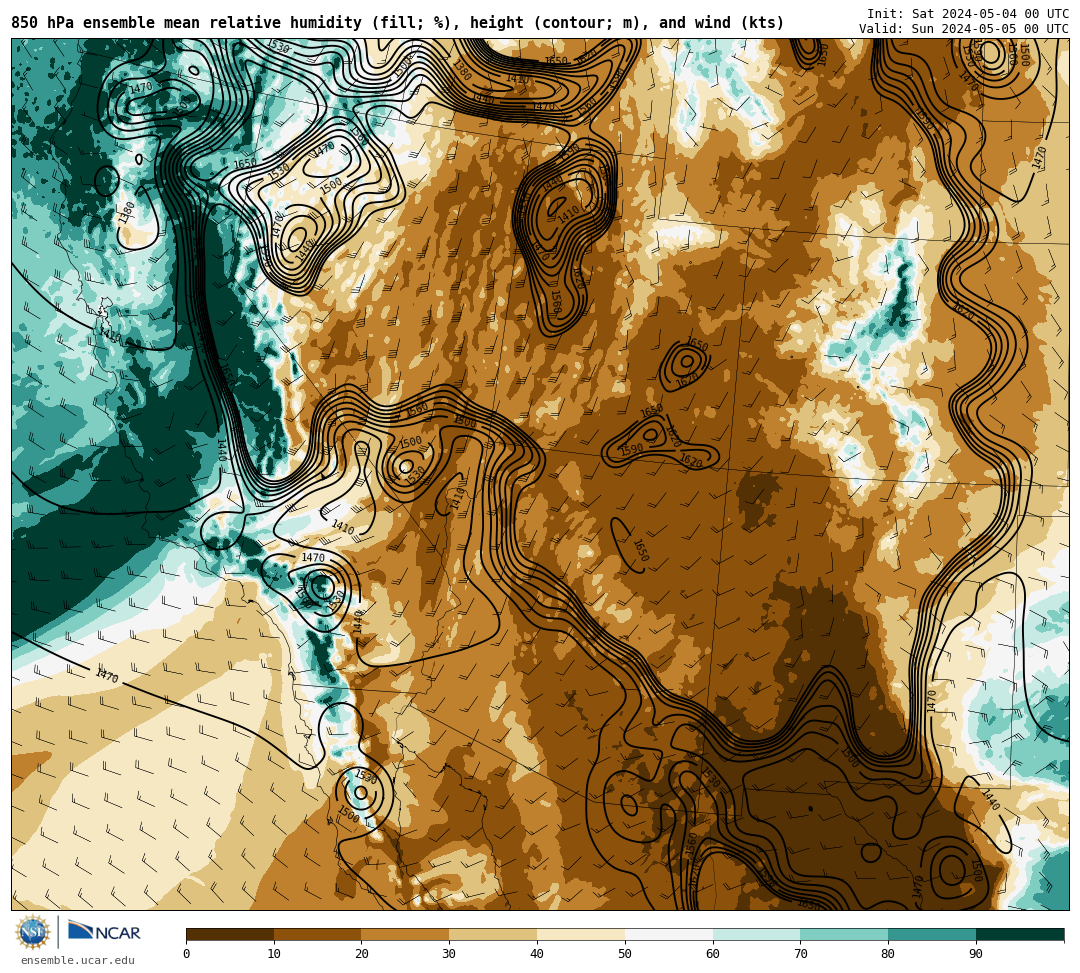Click the Init: Sat 2024-05-04 00 UTC line
Viewport: 1080px width, 973px height.
coord(968,14)
